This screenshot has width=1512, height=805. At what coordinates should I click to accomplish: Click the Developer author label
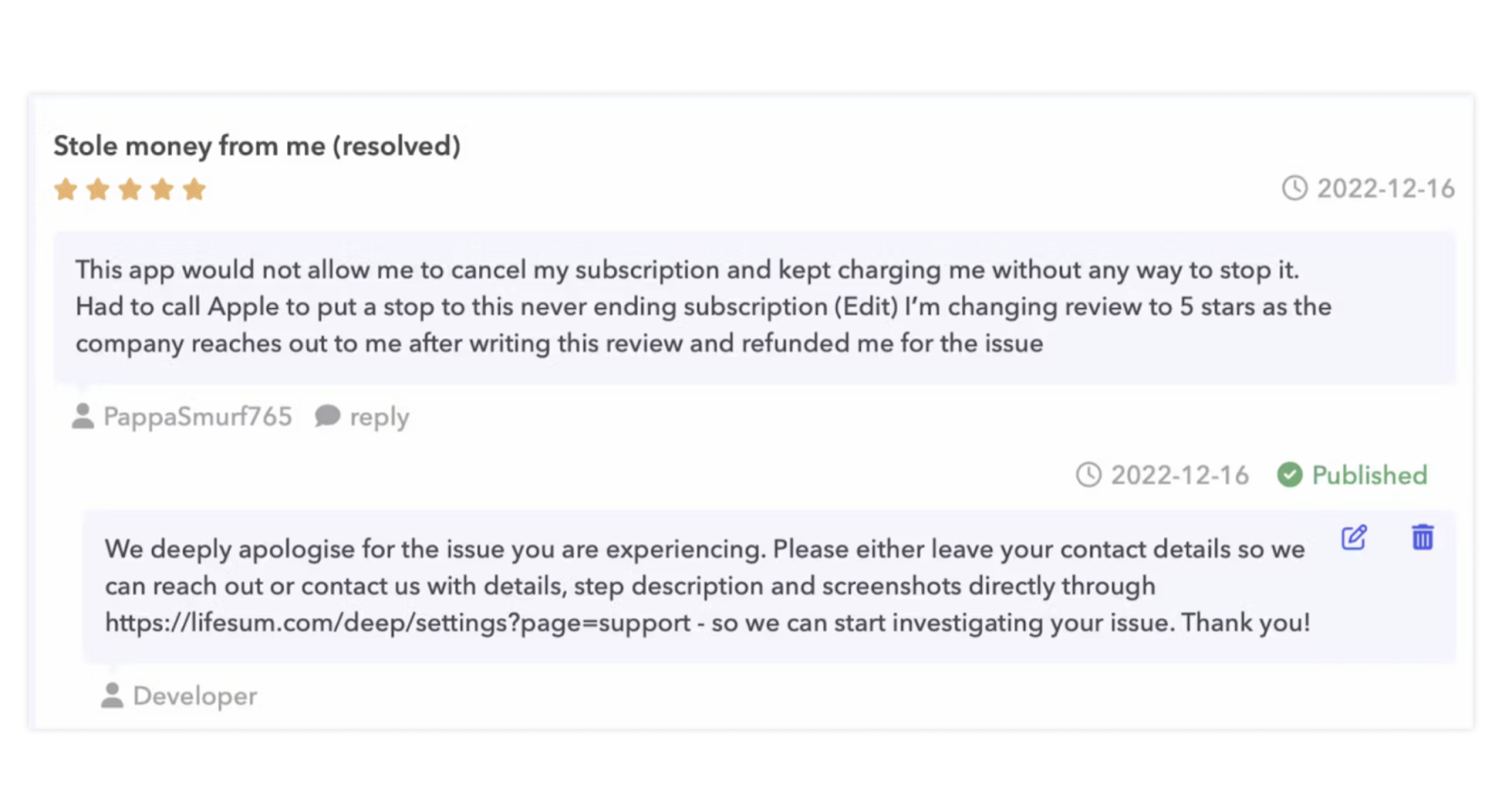point(195,696)
